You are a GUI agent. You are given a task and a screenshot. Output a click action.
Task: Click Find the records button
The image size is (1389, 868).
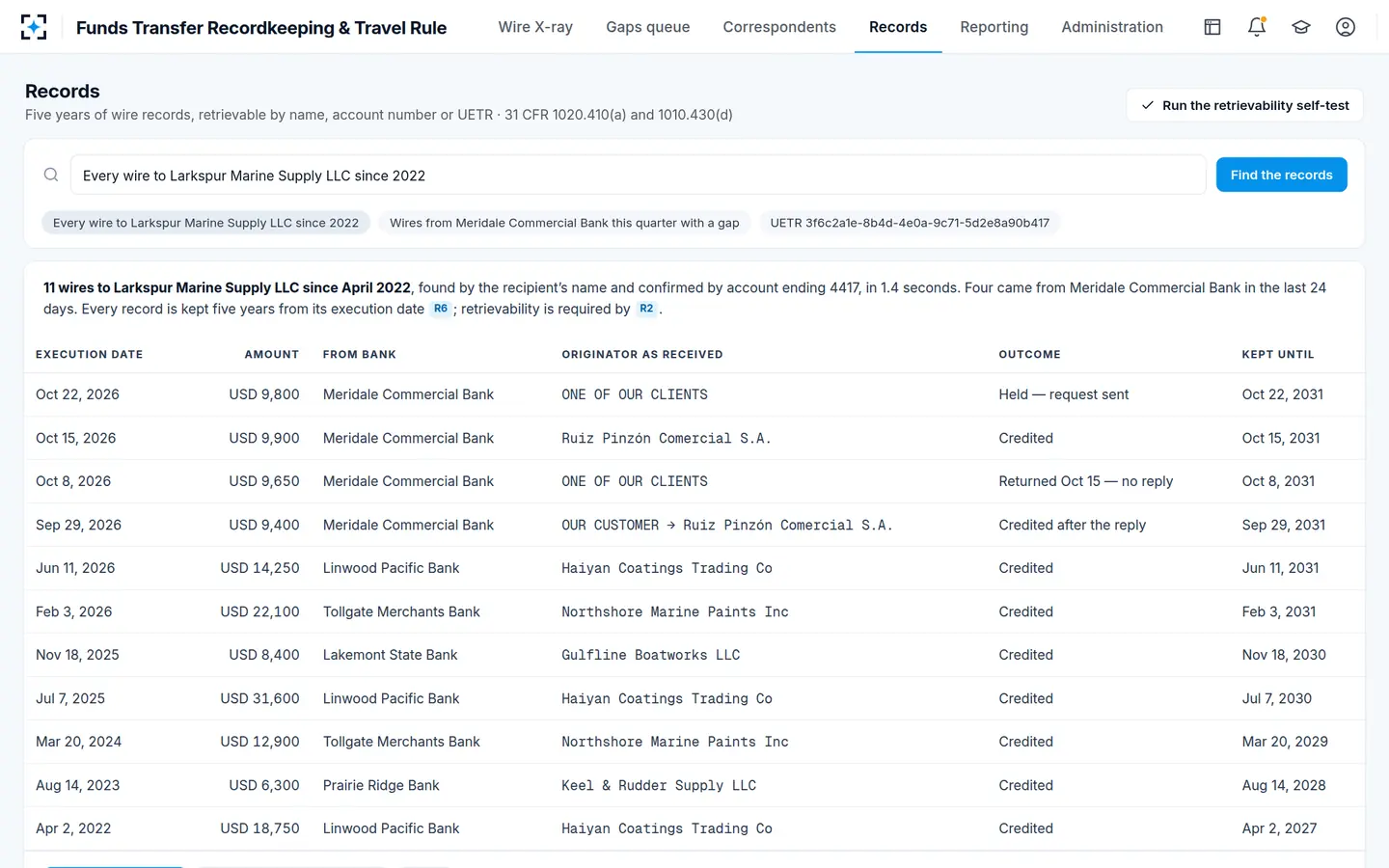point(1281,175)
